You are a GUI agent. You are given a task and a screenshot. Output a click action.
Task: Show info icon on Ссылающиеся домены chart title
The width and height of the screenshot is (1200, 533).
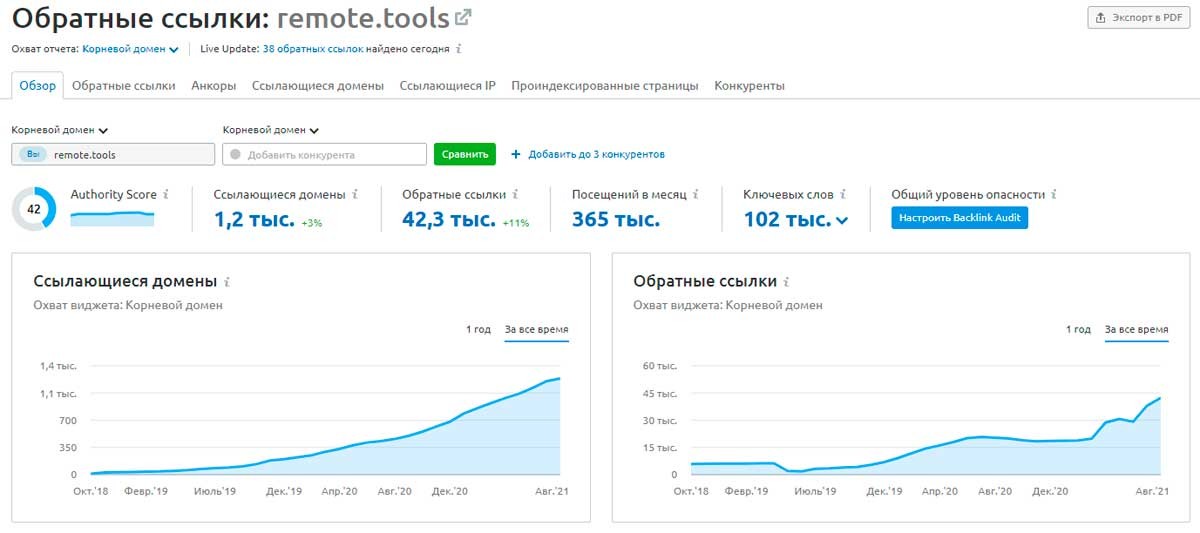227,282
